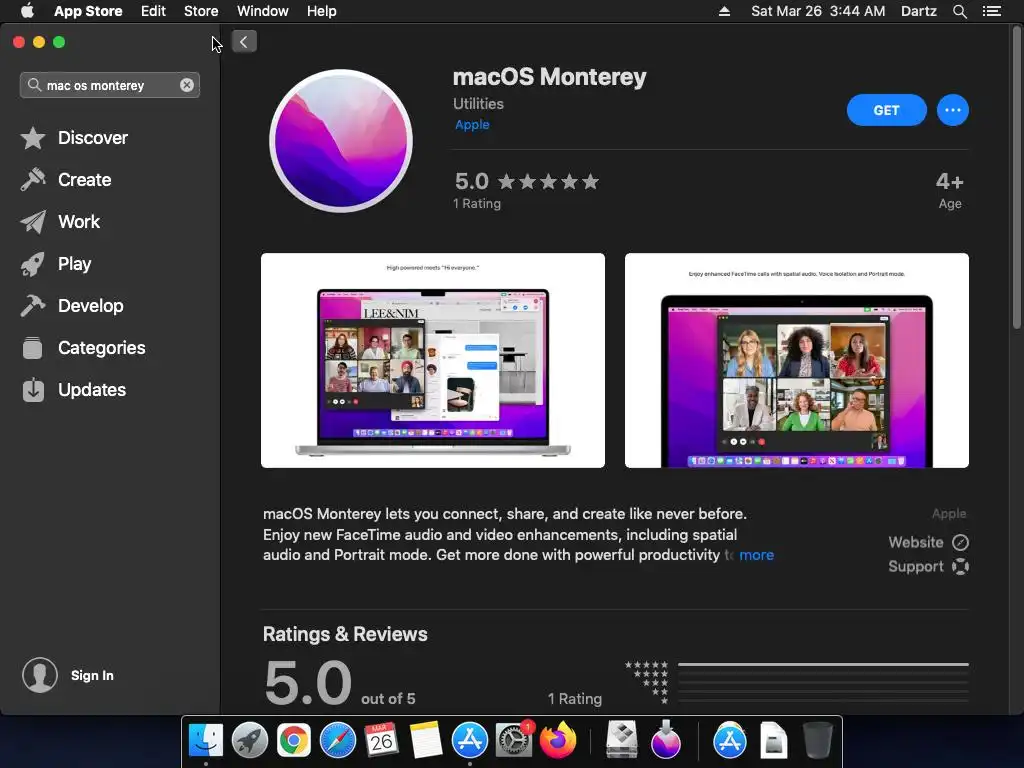The image size is (1024, 768).
Task: Open System Preferences from the Dock
Action: pos(514,741)
